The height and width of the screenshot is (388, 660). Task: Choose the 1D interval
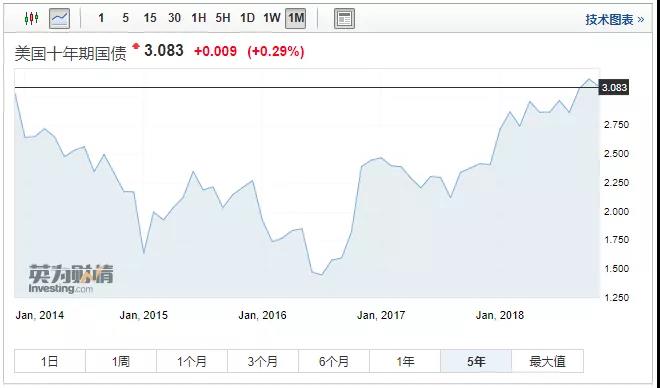point(248,18)
